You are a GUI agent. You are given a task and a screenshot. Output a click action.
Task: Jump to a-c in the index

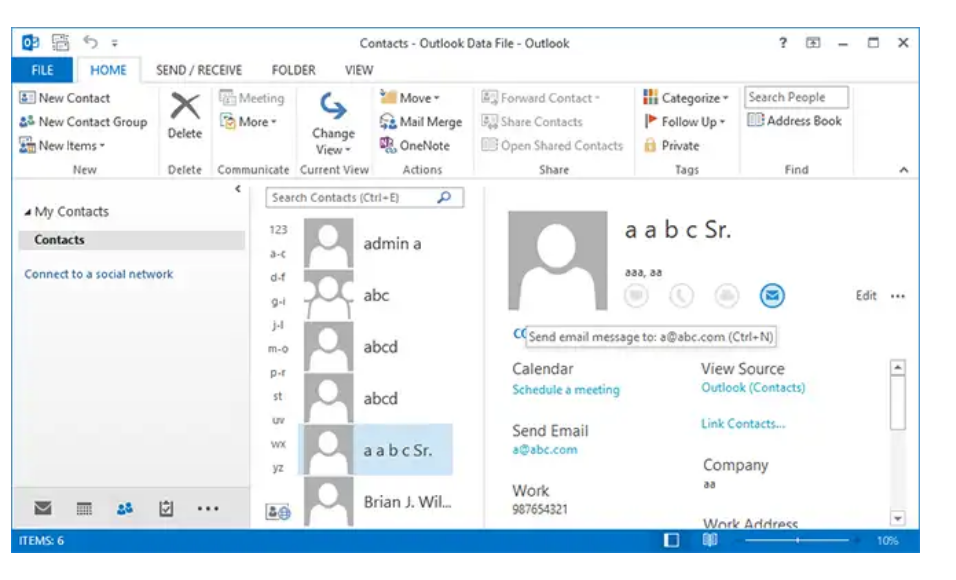(x=278, y=253)
